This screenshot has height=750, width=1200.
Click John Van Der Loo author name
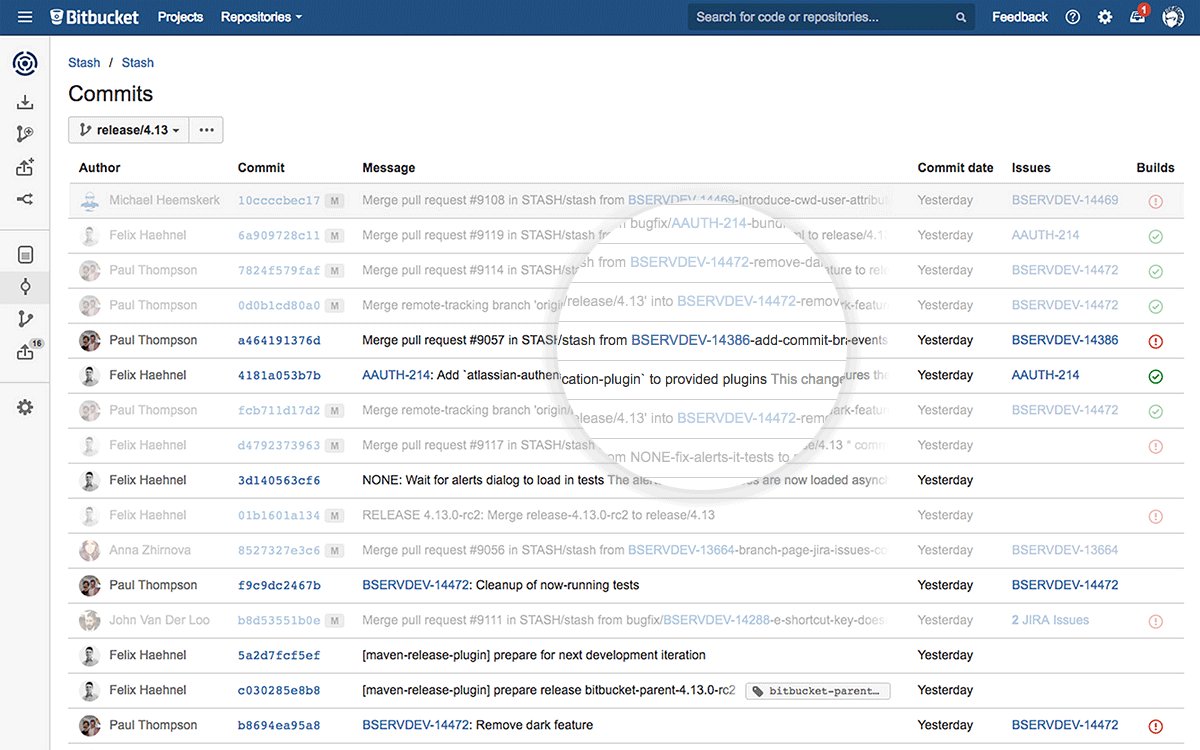pos(160,620)
